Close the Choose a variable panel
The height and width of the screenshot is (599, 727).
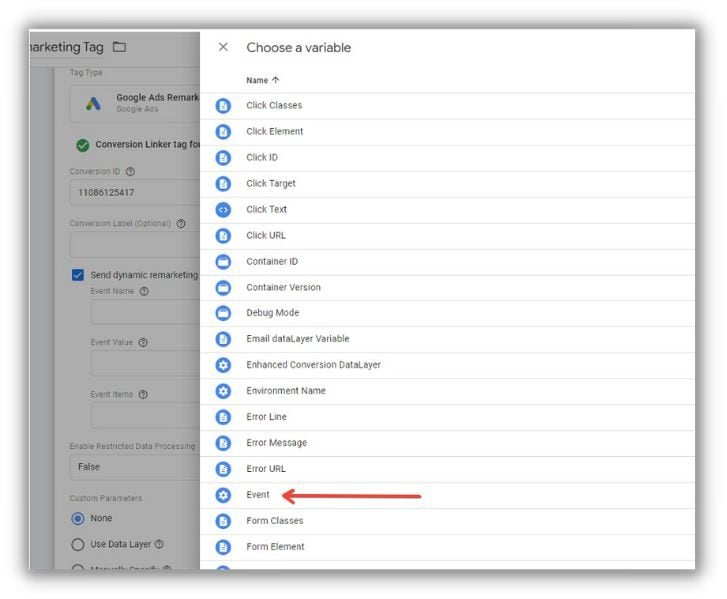[x=223, y=47]
